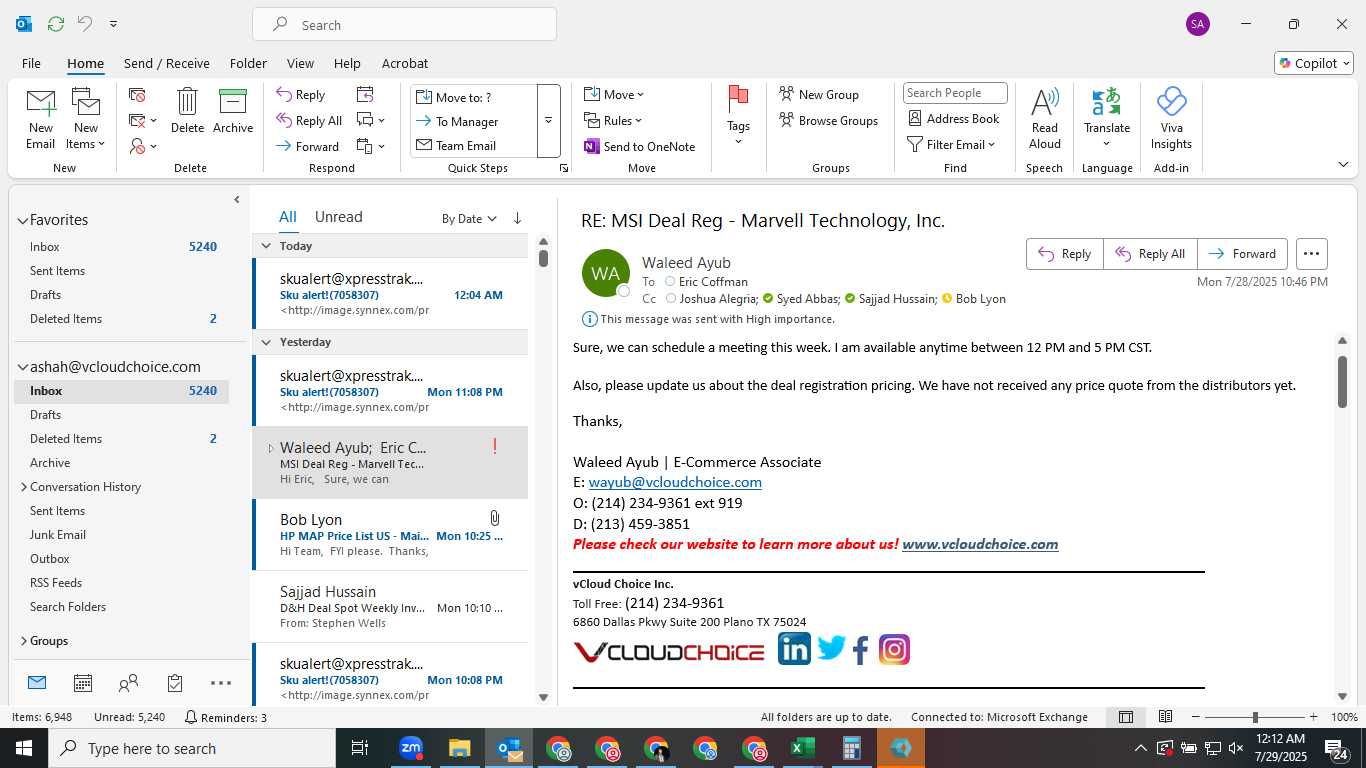Click New Group in Groups section
1366x768 pixels.
pos(819,94)
